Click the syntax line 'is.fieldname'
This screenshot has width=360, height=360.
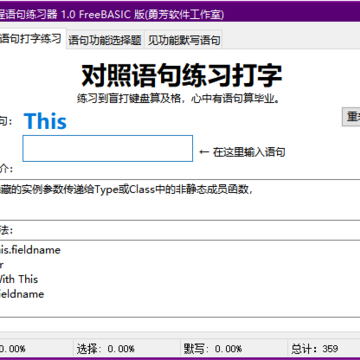(30, 250)
